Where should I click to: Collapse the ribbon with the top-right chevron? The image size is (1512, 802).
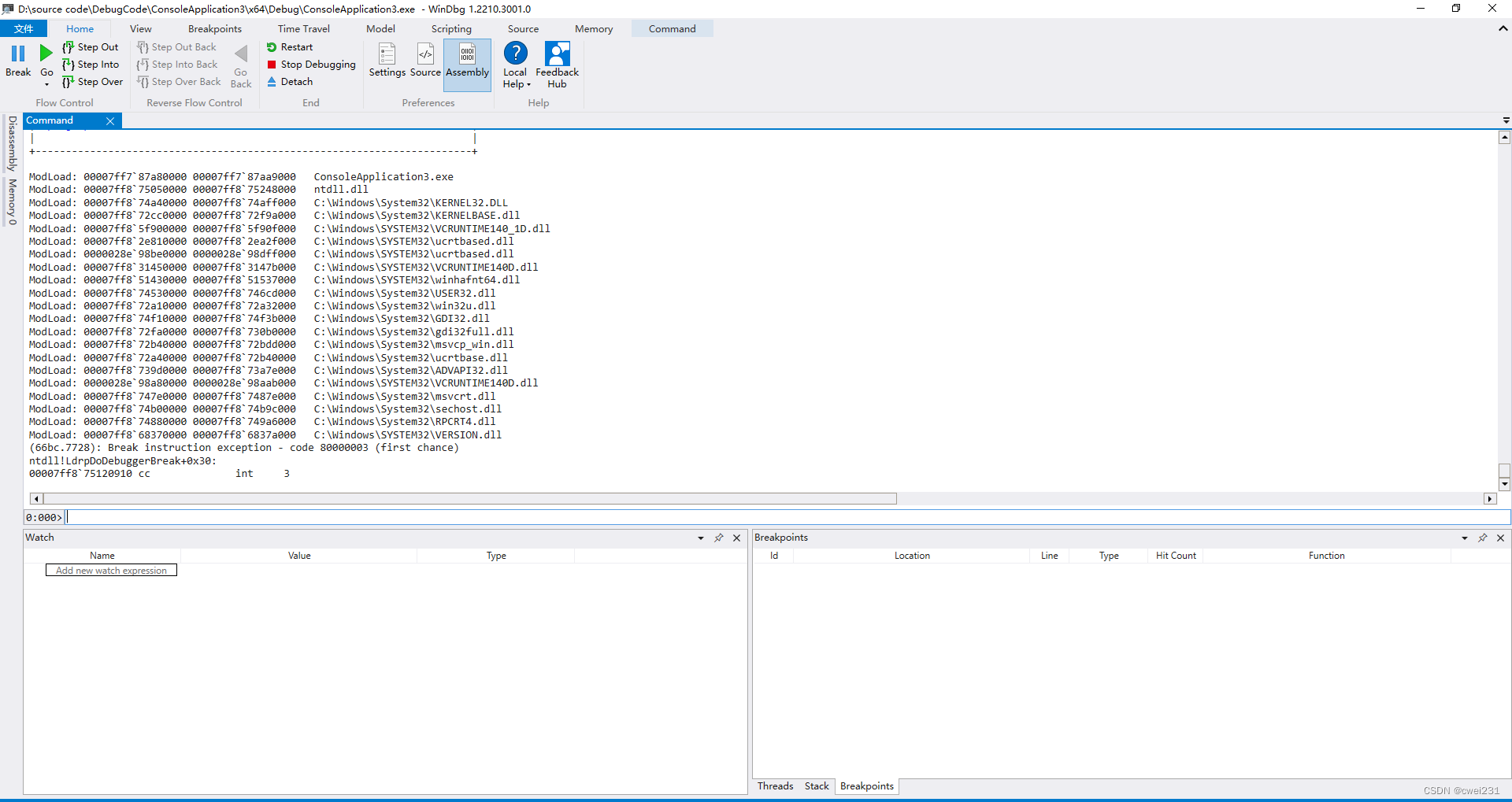(x=1503, y=28)
